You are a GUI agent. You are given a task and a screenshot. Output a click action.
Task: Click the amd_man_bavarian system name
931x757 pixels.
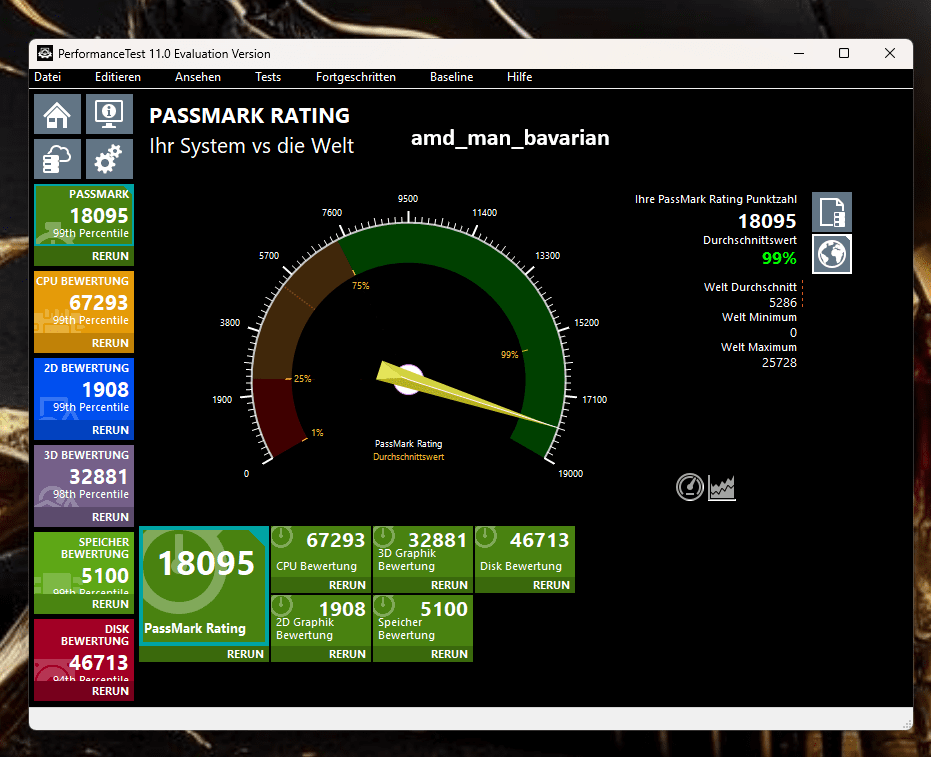coord(510,138)
